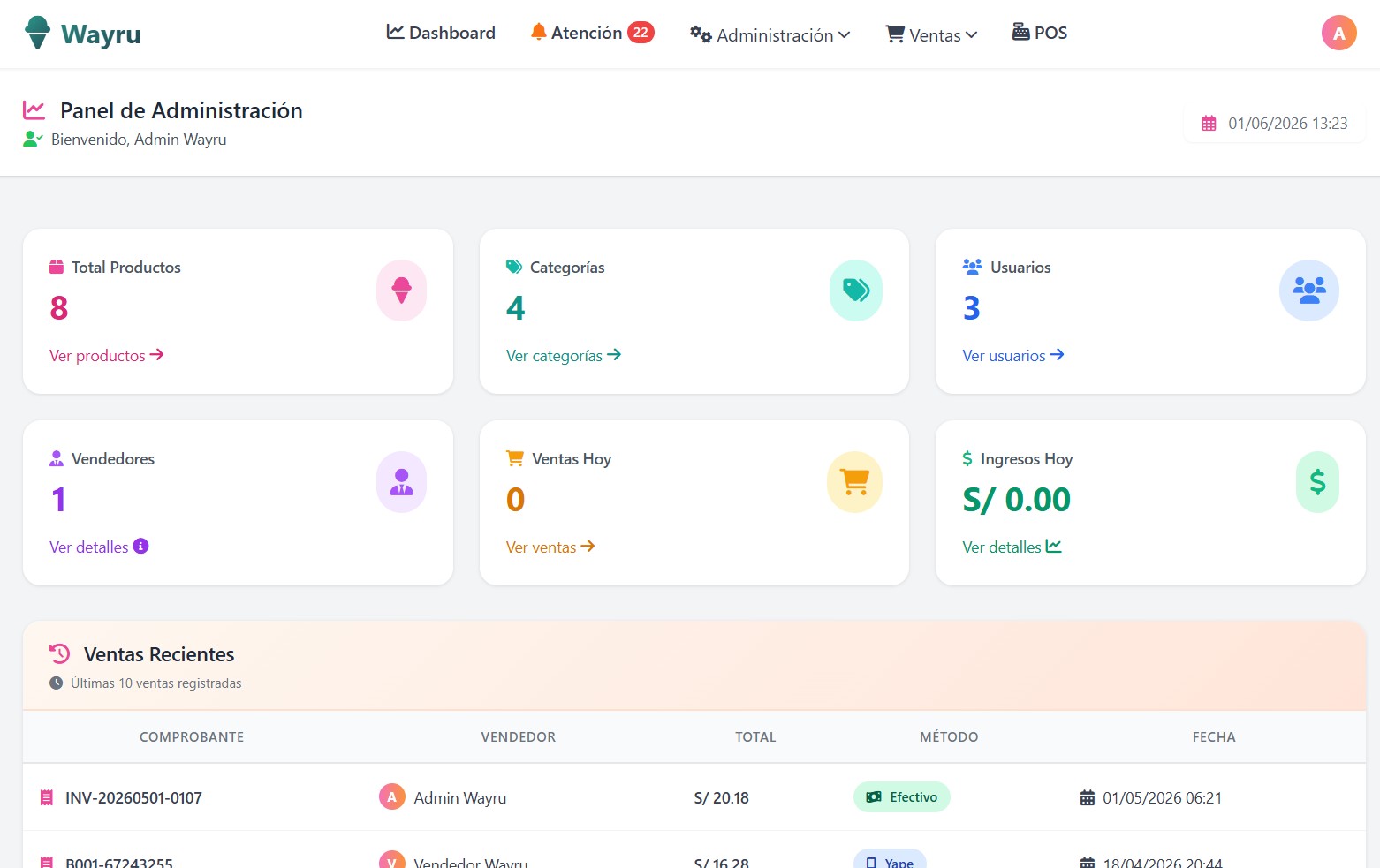Image resolution: width=1380 pixels, height=868 pixels.
Task: Click the date 01/05/2026 06:21
Action: coord(1163,797)
